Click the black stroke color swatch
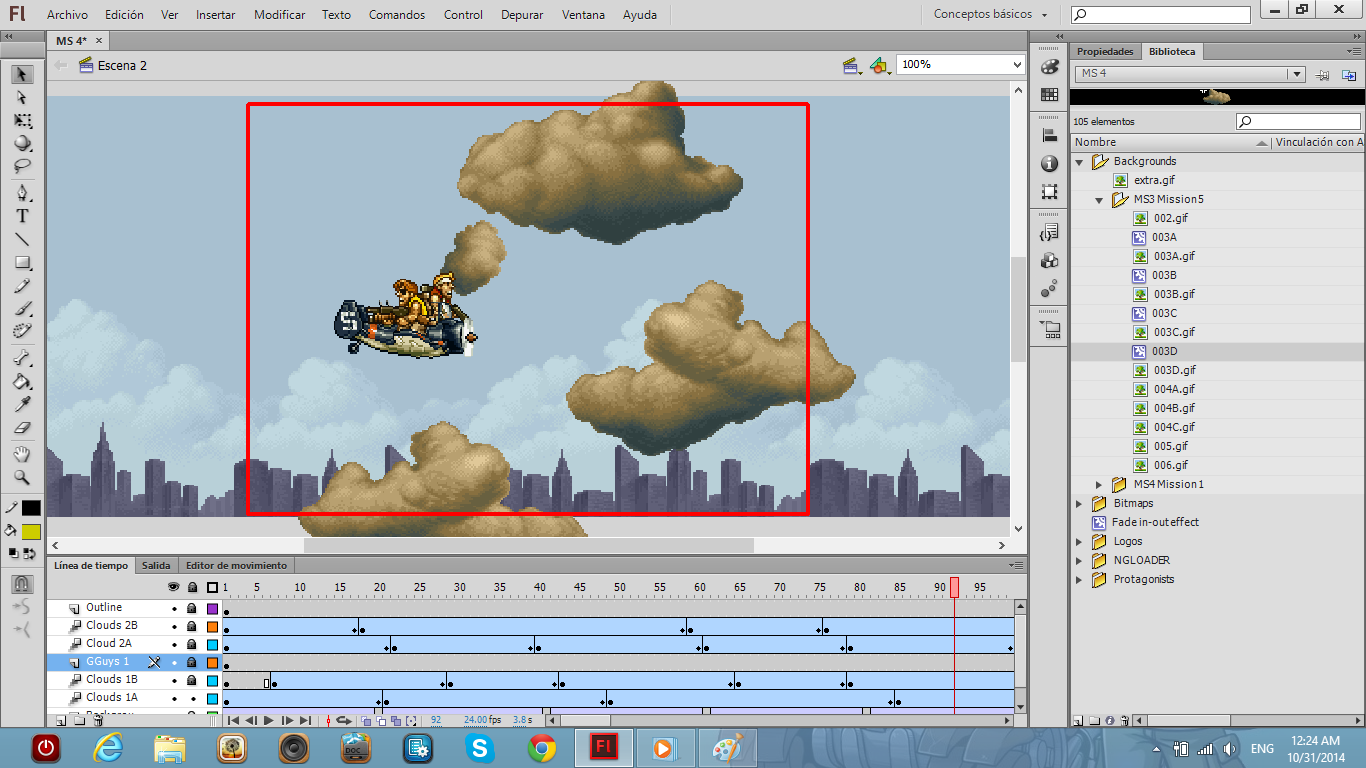Viewport: 1366px width, 768px height. [31, 508]
